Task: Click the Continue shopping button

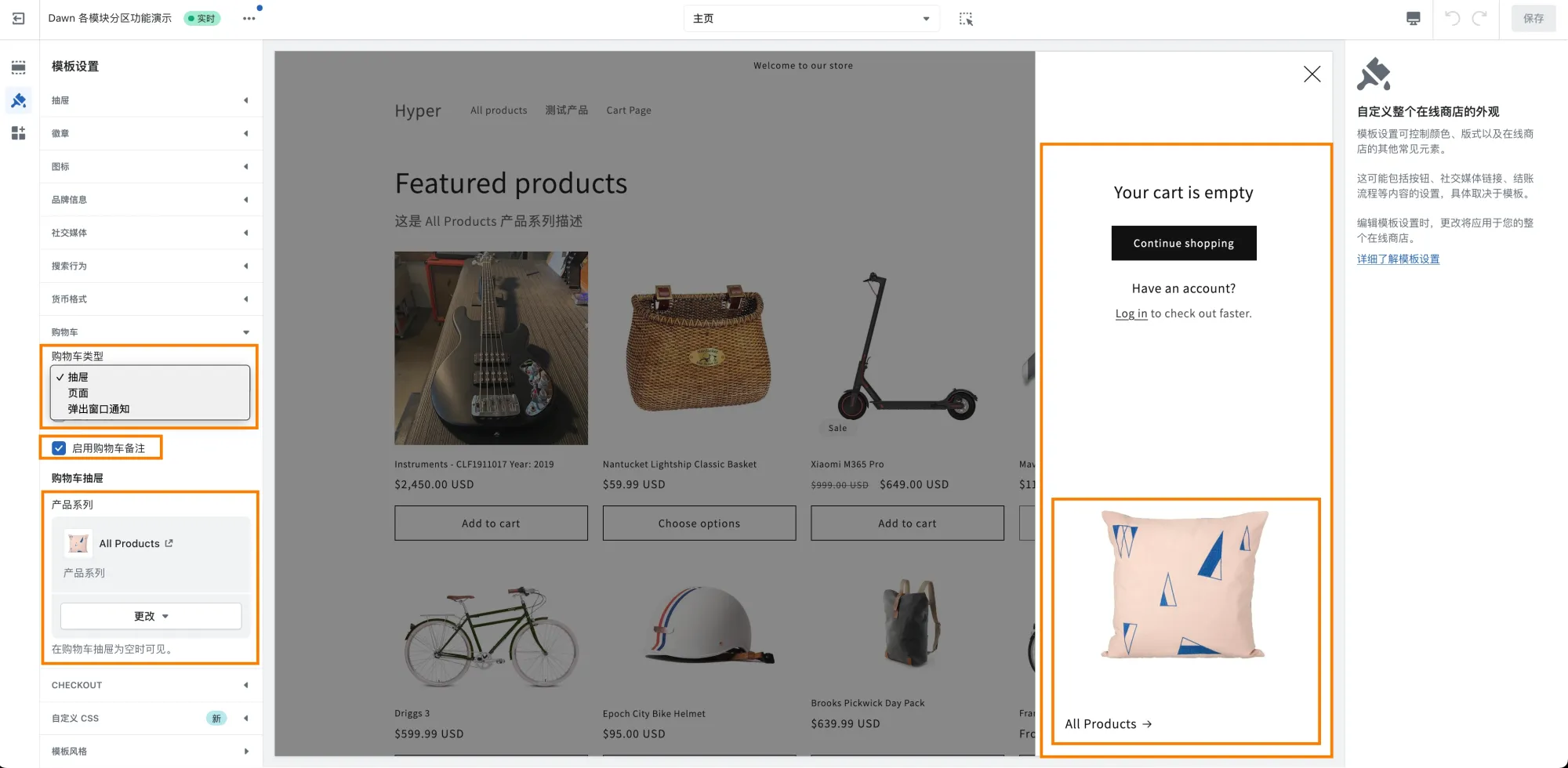Action: coord(1183,243)
